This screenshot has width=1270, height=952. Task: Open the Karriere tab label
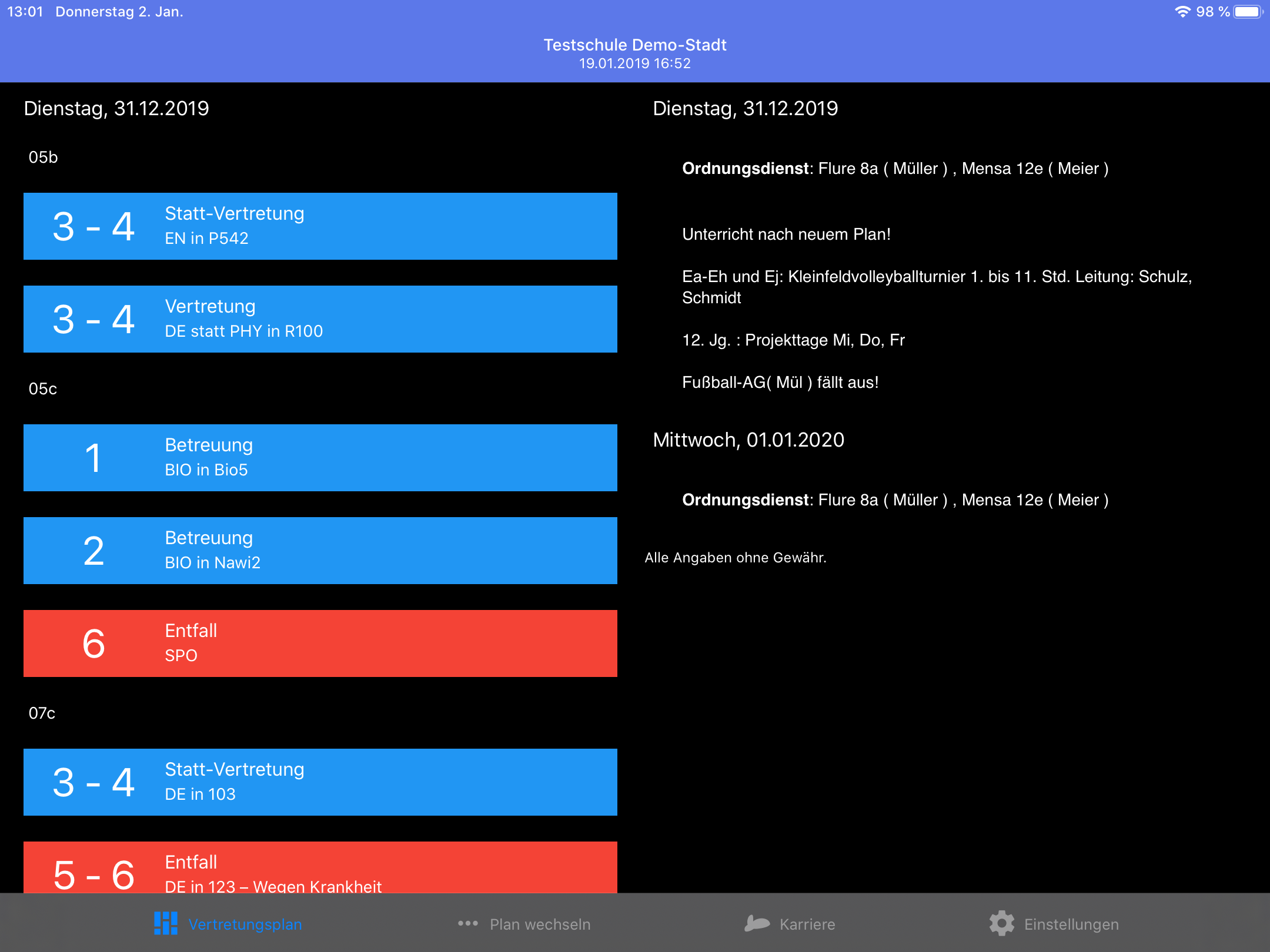pos(807,924)
